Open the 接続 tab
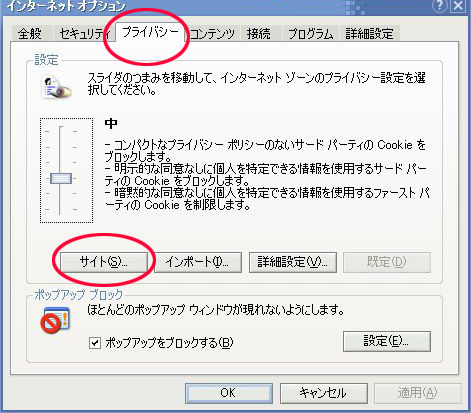The image size is (471, 413). coord(259,34)
